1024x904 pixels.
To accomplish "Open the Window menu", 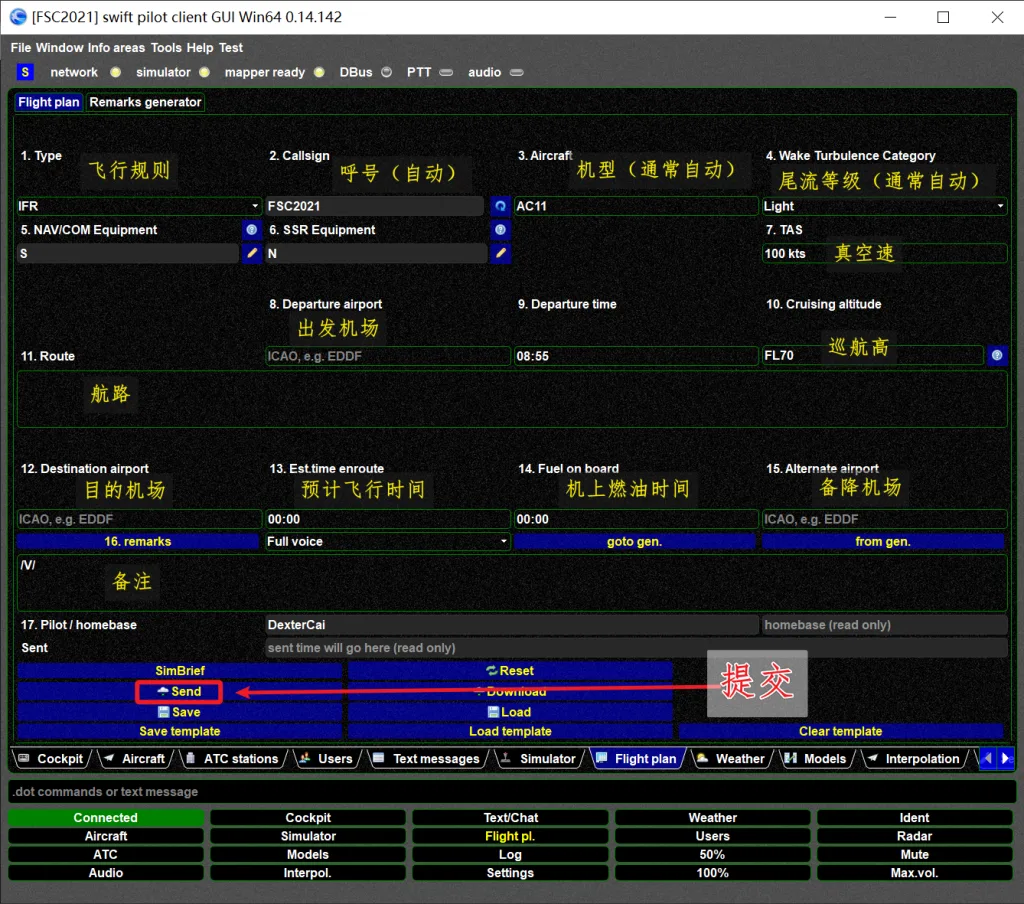I will pos(59,48).
